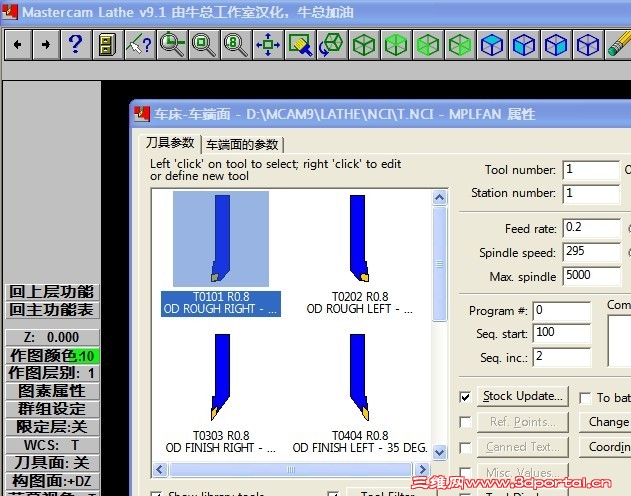Select tool T0303 OD FINISH RIGHT thumbnail
The height and width of the screenshot is (496, 631).
[221, 377]
